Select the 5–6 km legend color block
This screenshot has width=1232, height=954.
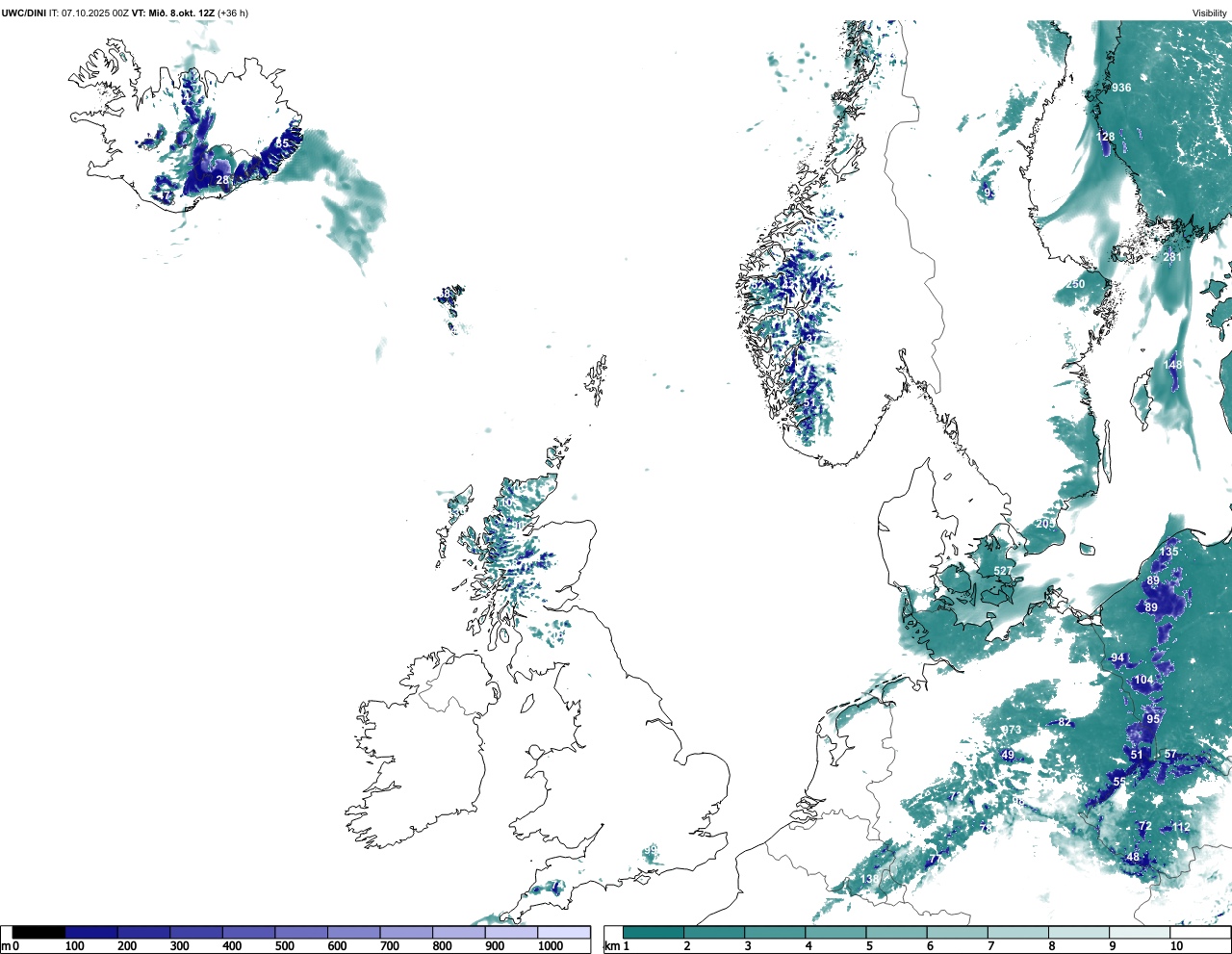[x=898, y=932]
